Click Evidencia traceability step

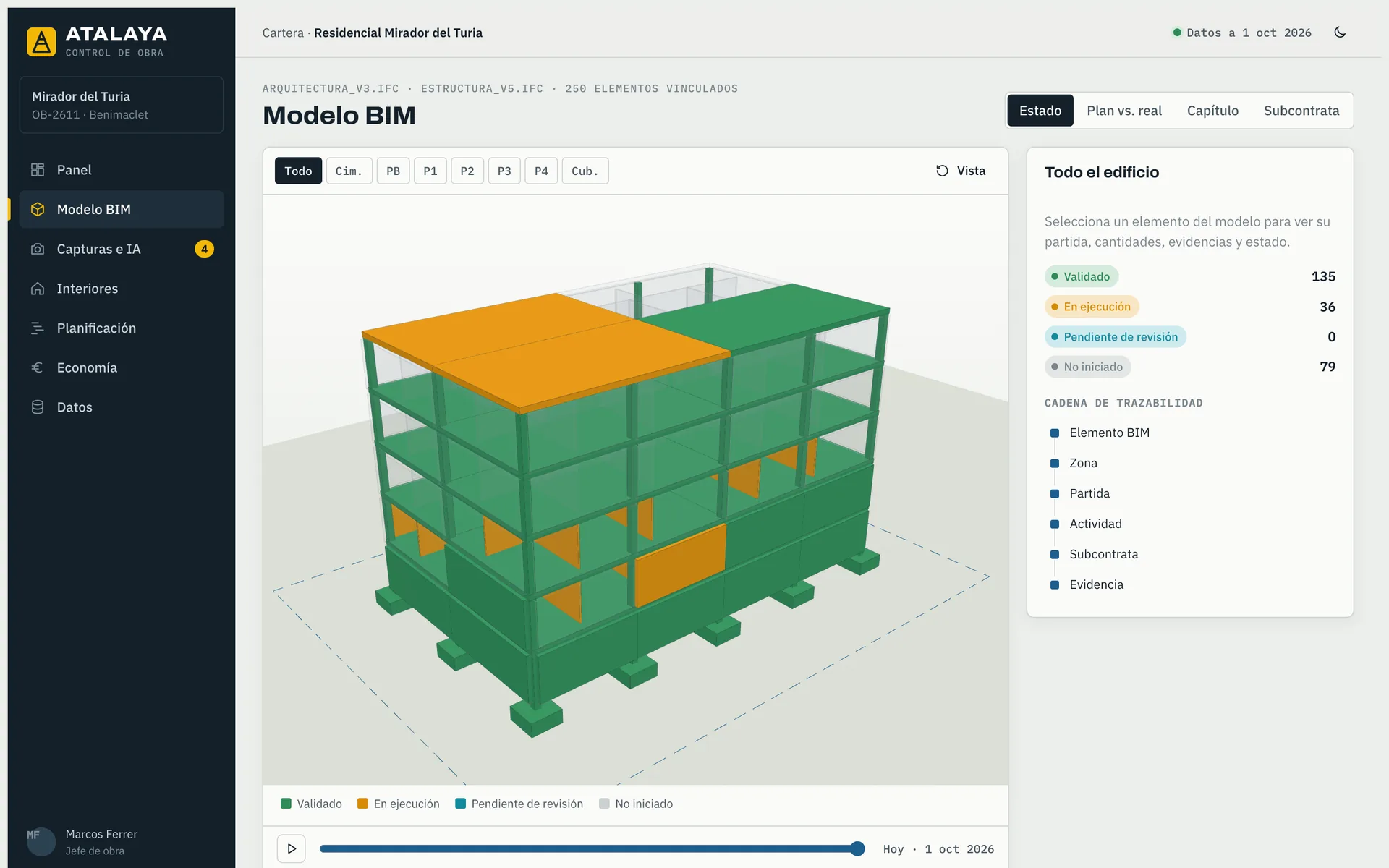tap(1096, 584)
